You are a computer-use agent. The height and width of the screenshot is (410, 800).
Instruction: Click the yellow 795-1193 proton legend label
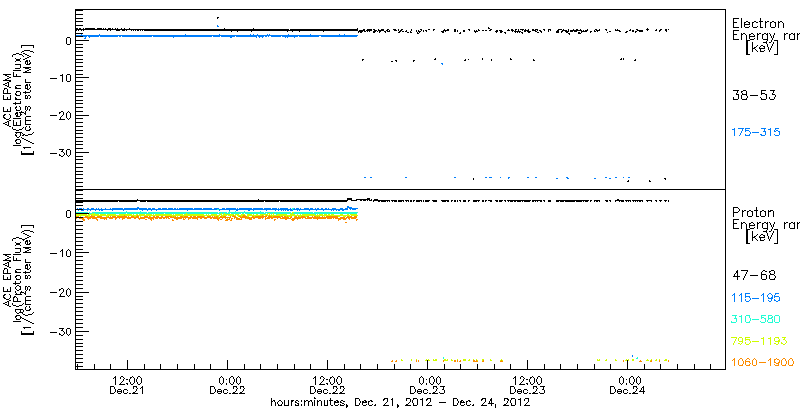click(x=759, y=341)
